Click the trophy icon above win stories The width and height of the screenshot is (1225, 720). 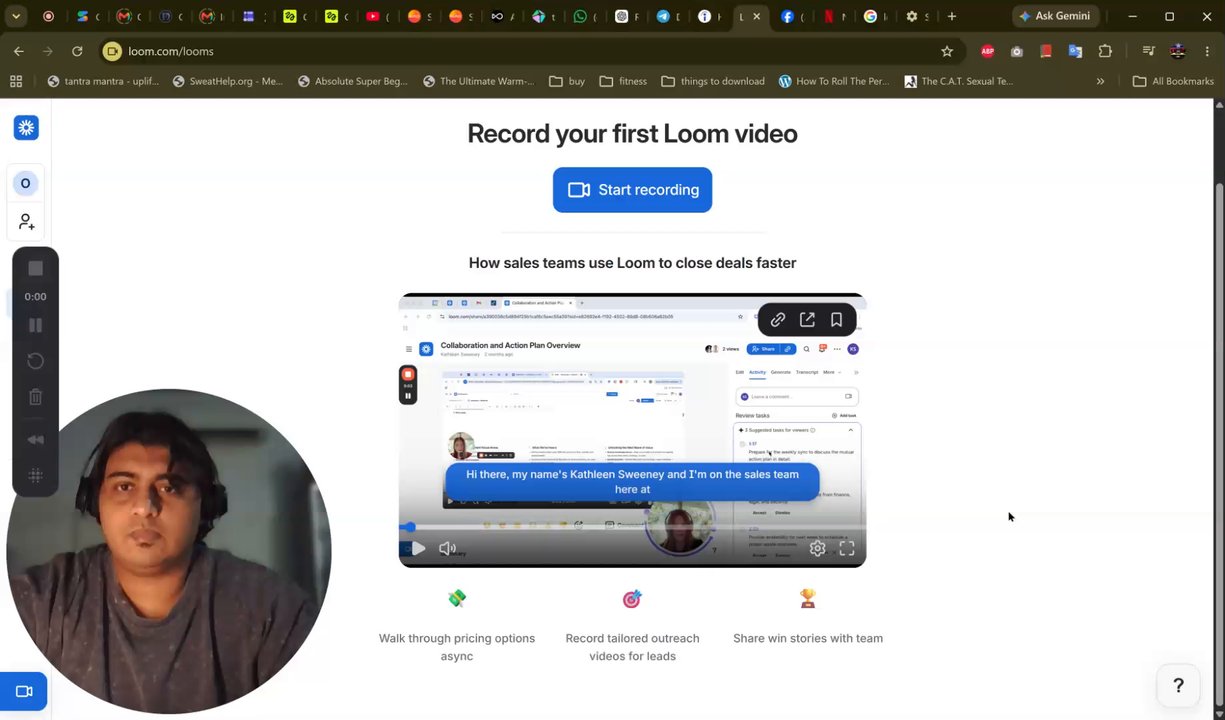pyautogui.click(x=808, y=598)
